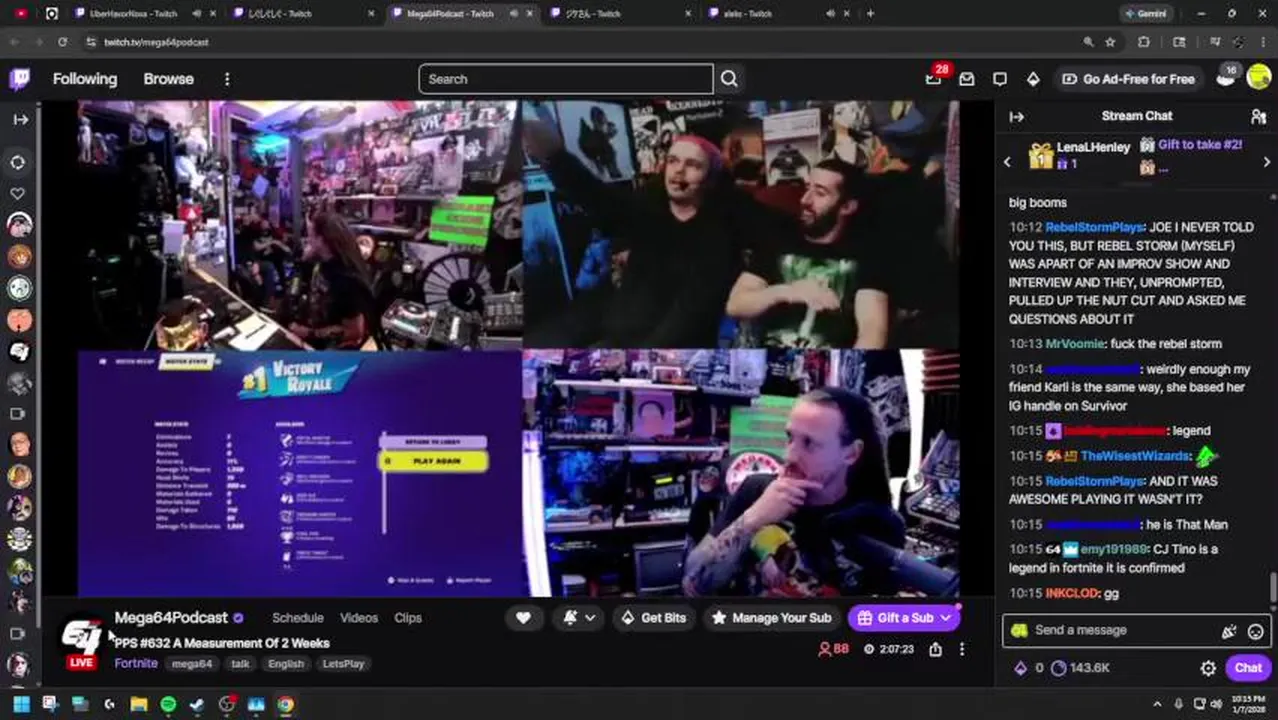Open the channel's Schedule tab
The image size is (1278, 720).
point(298,618)
